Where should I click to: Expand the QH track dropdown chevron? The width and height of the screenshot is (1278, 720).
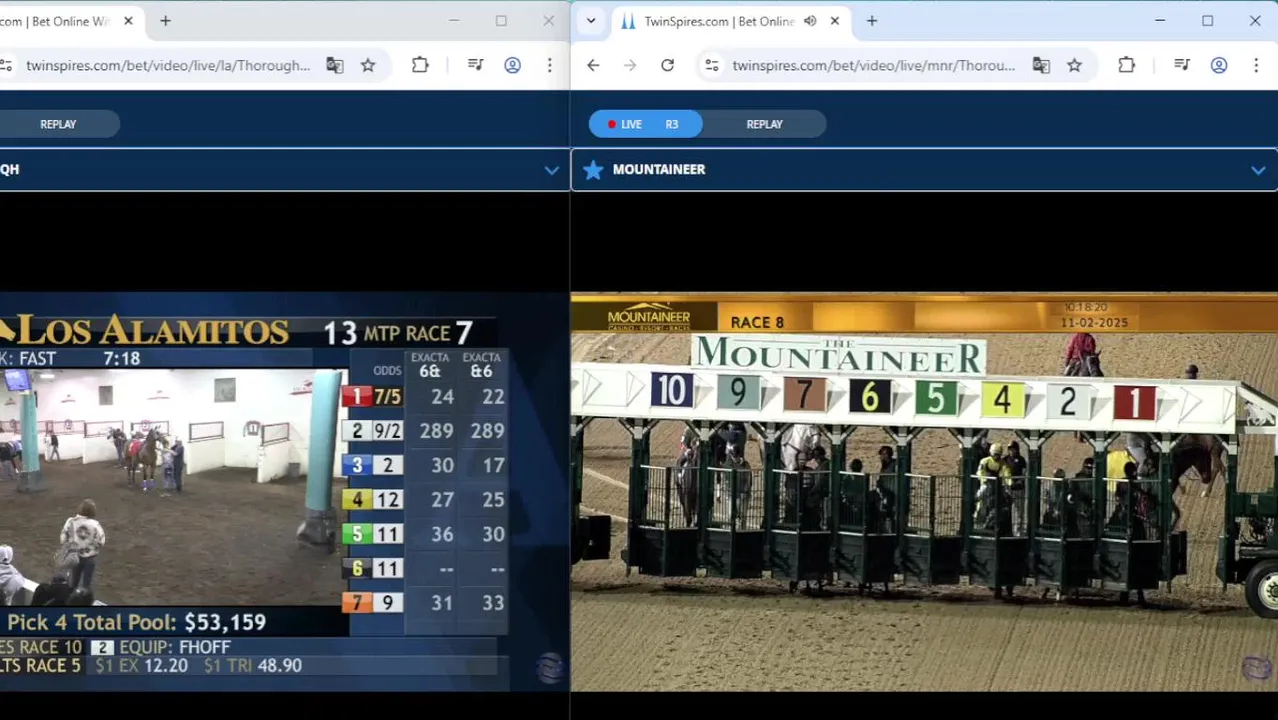551,170
